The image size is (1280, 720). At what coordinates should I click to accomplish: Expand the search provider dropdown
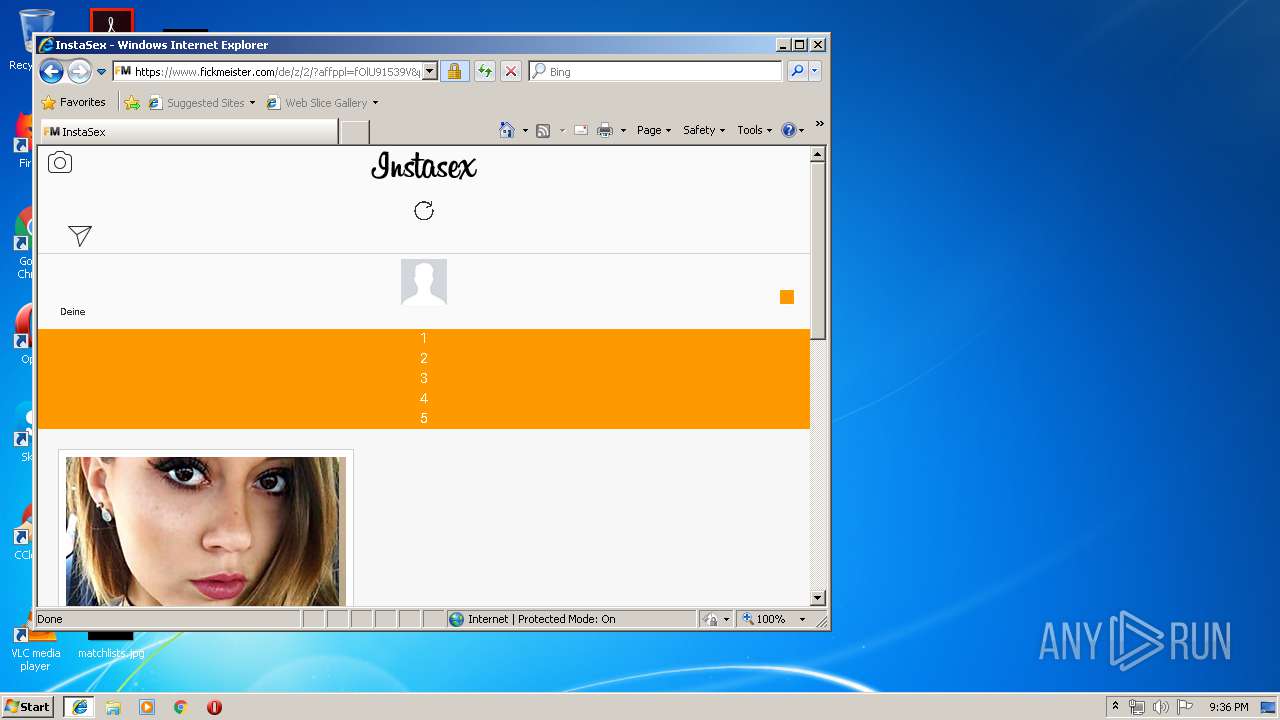coord(815,71)
